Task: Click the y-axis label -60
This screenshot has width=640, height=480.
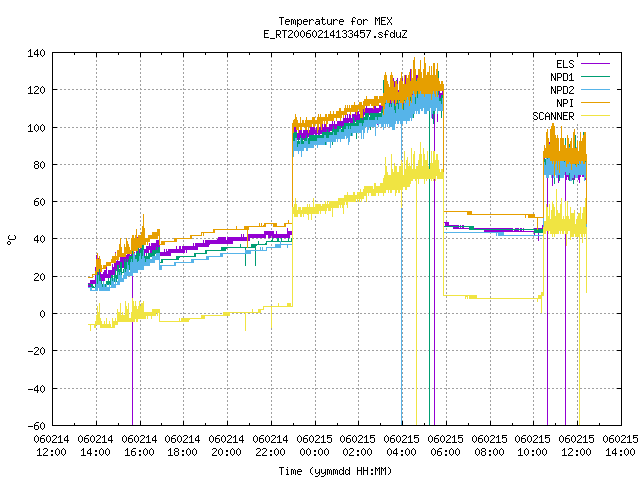Action: click(x=36, y=426)
